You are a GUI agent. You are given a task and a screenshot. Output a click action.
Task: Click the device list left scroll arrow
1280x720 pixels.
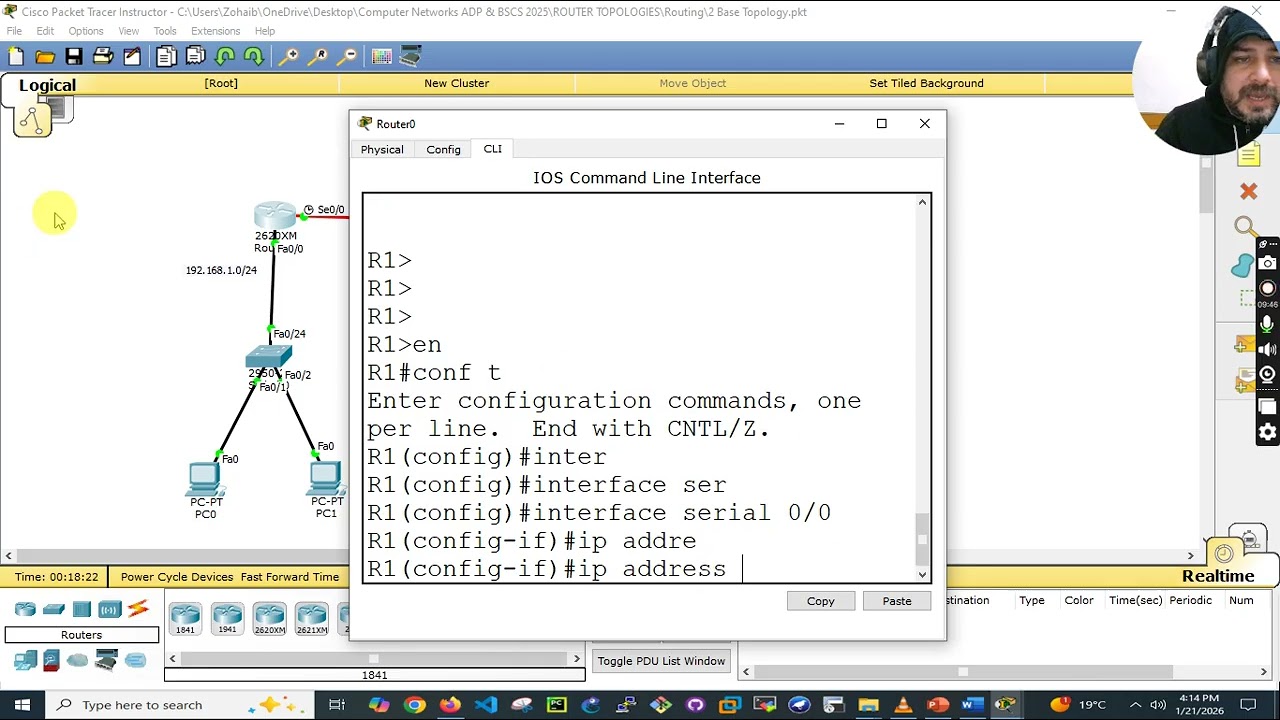pyautogui.click(x=172, y=658)
